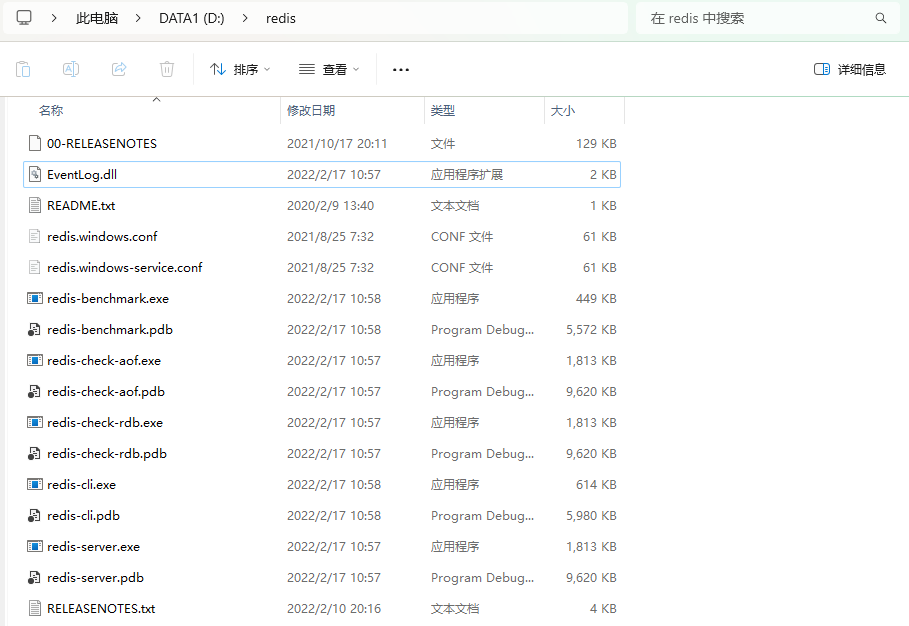
Task: Click the file name redis-benchmark.pdb
Action: tap(110, 330)
